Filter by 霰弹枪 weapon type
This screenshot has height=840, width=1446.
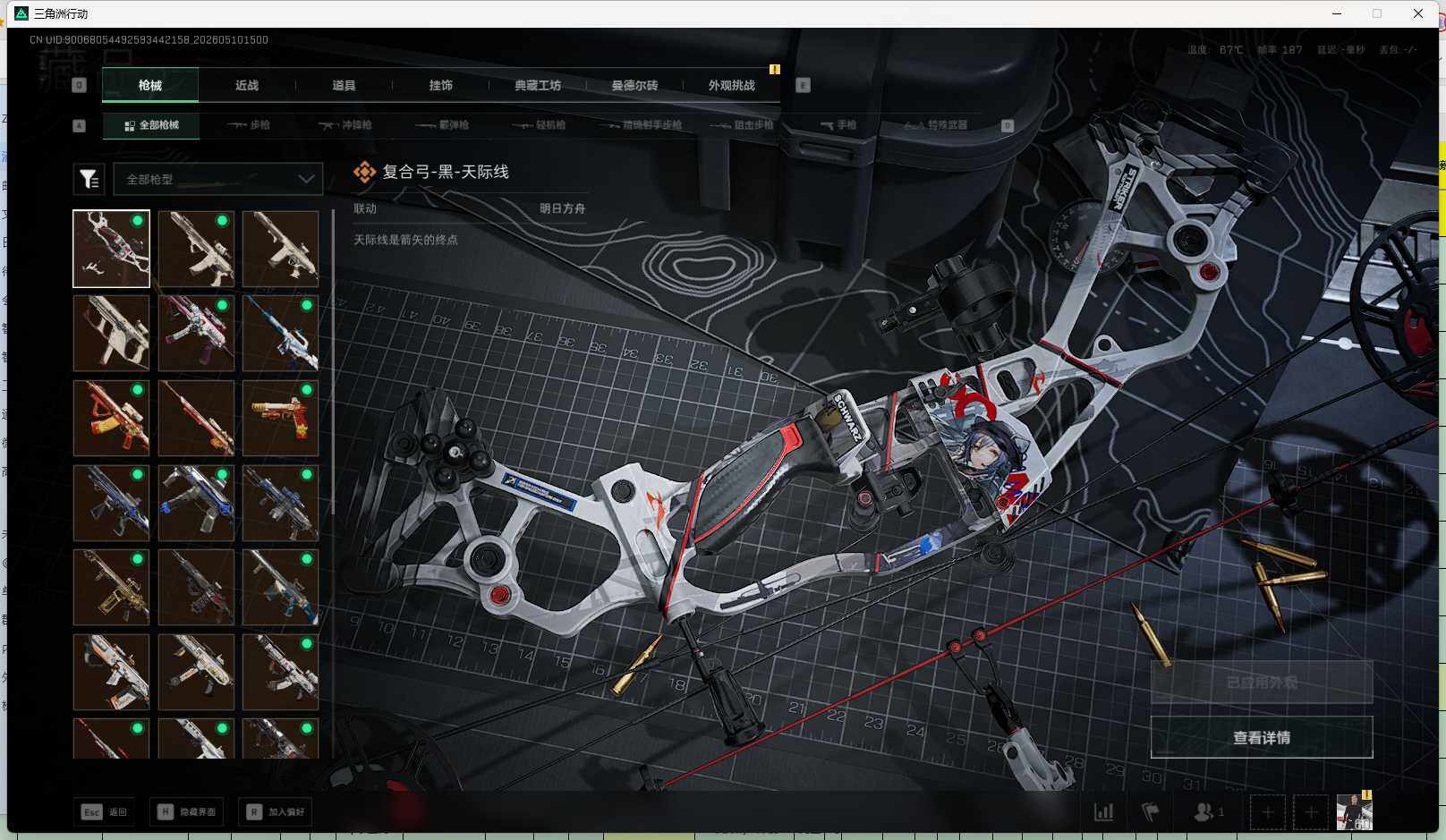(442, 125)
